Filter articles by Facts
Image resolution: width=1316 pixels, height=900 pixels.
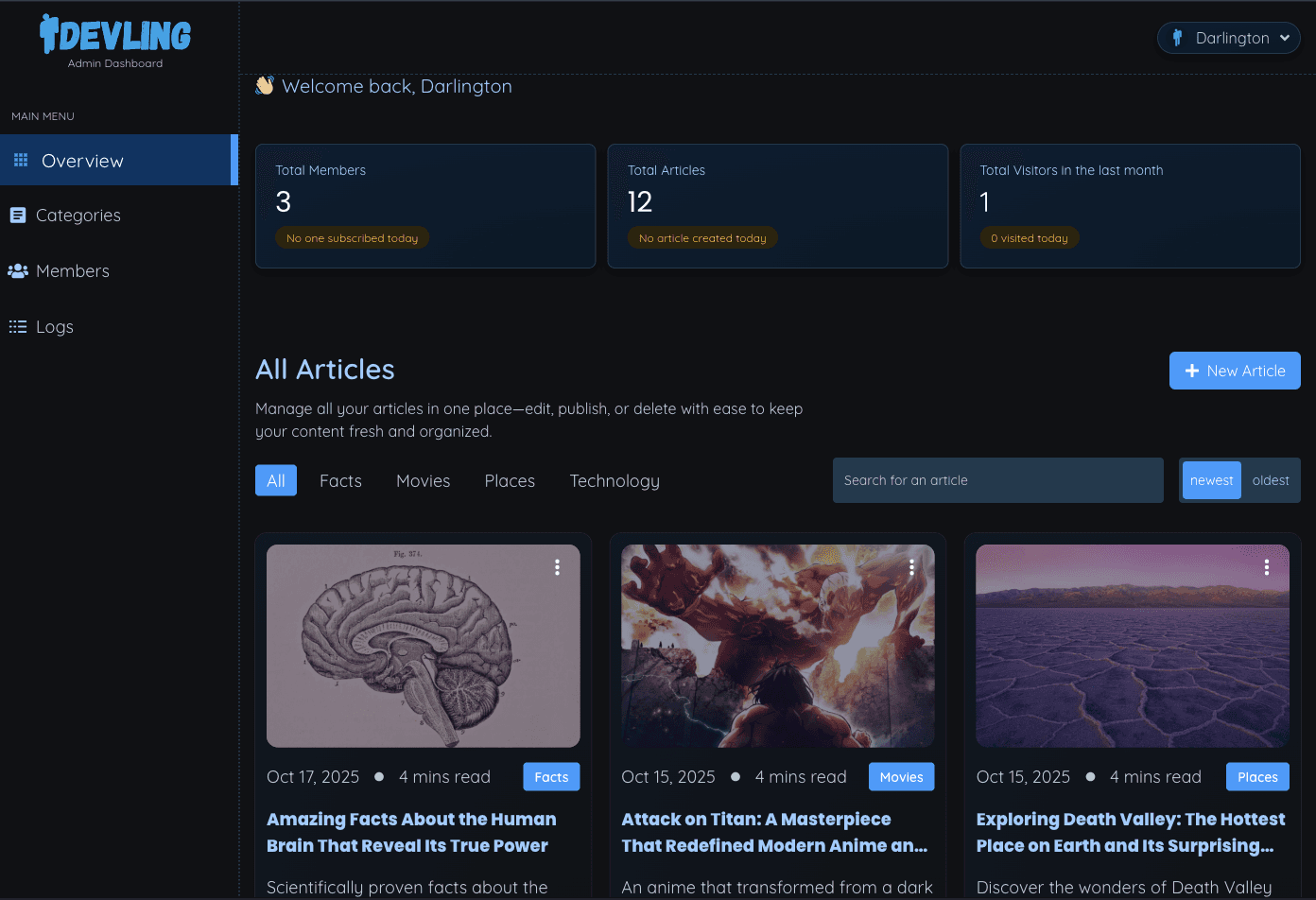pyautogui.click(x=340, y=480)
